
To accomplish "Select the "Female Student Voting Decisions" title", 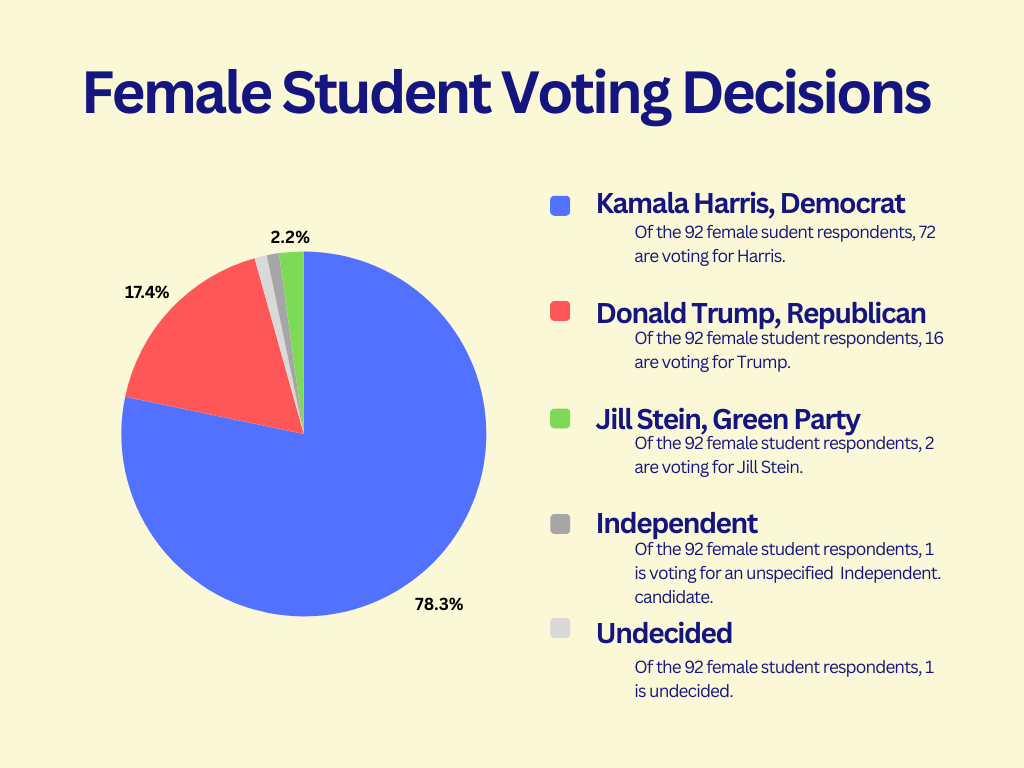I will [x=506, y=93].
